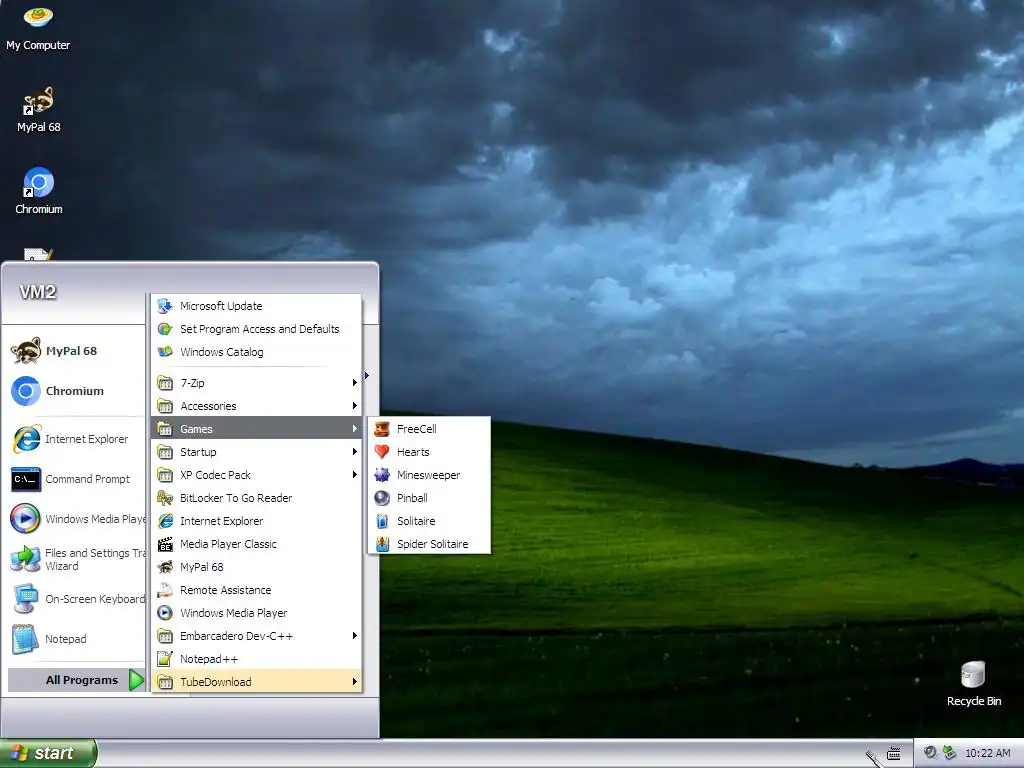Viewport: 1024px width, 768px height.
Task: Click the FreeCell game icon
Action: (382, 429)
